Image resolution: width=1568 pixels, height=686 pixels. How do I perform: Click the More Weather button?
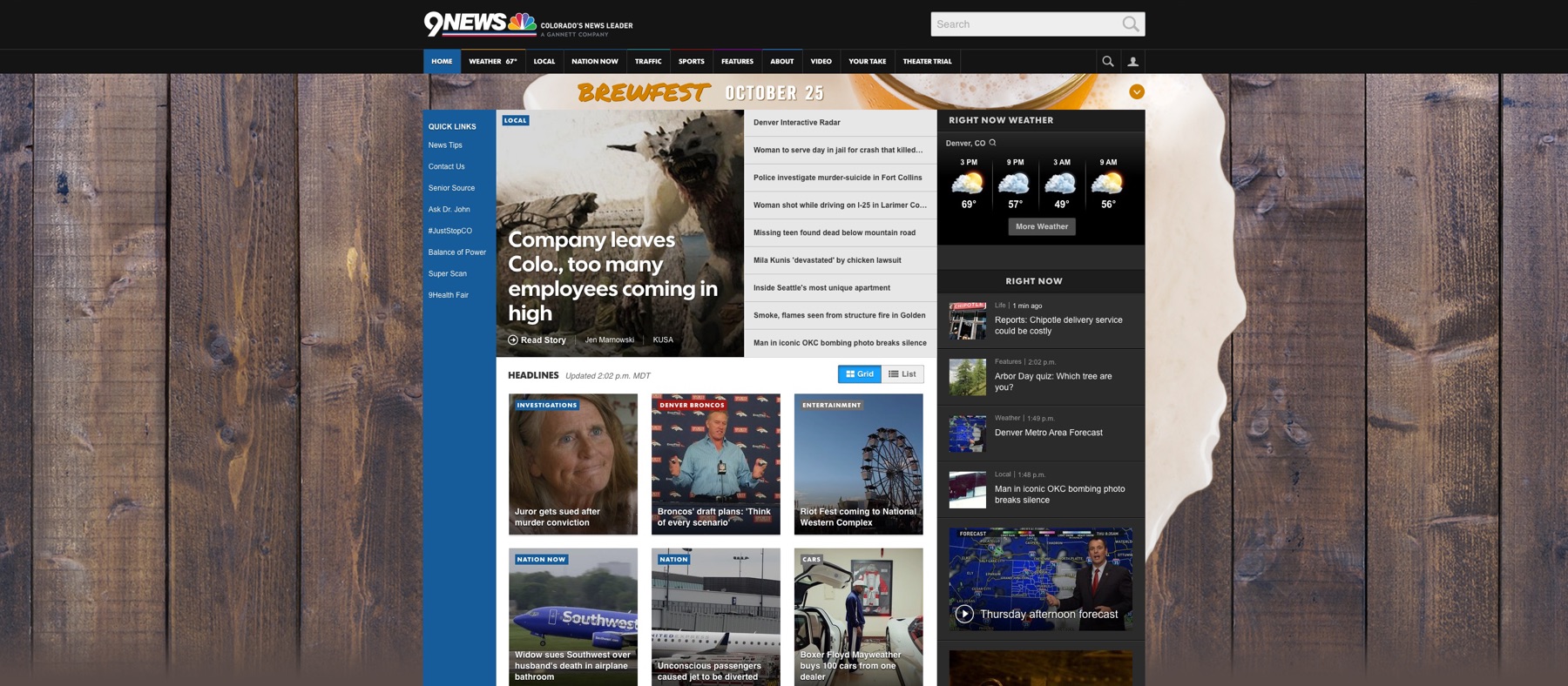(1042, 226)
